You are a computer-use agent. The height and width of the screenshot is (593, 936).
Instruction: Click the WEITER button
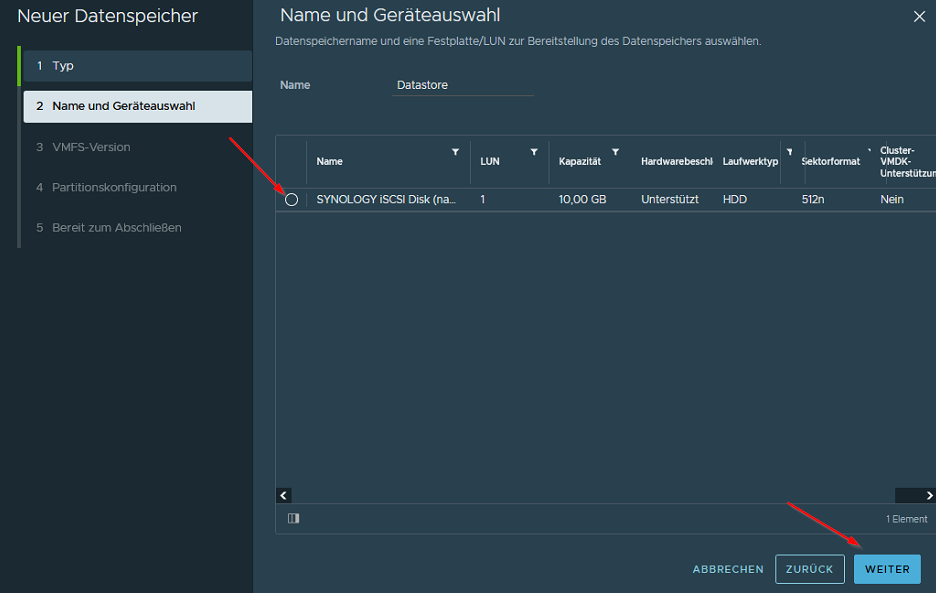click(x=886, y=569)
